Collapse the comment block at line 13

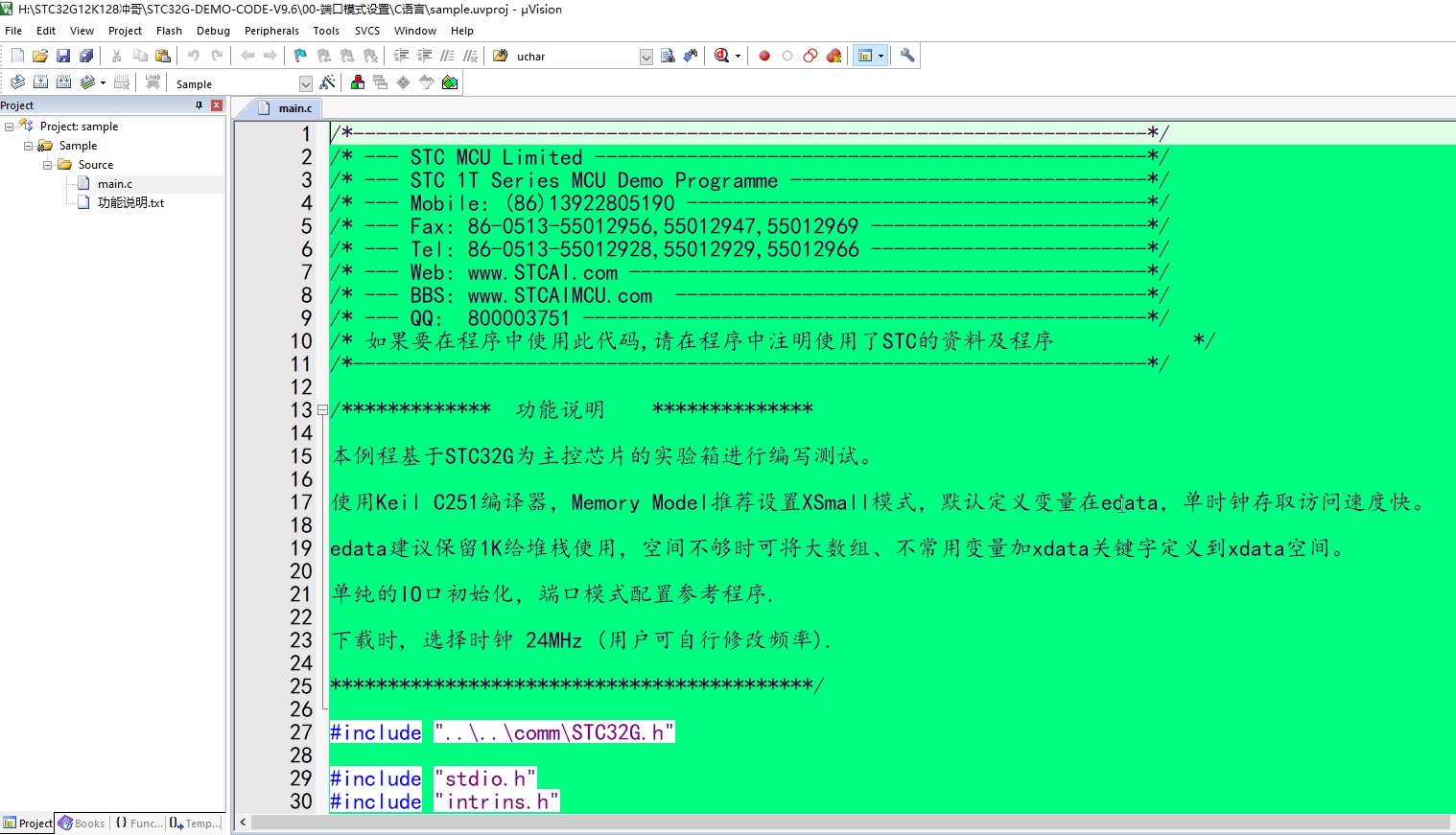coord(322,410)
